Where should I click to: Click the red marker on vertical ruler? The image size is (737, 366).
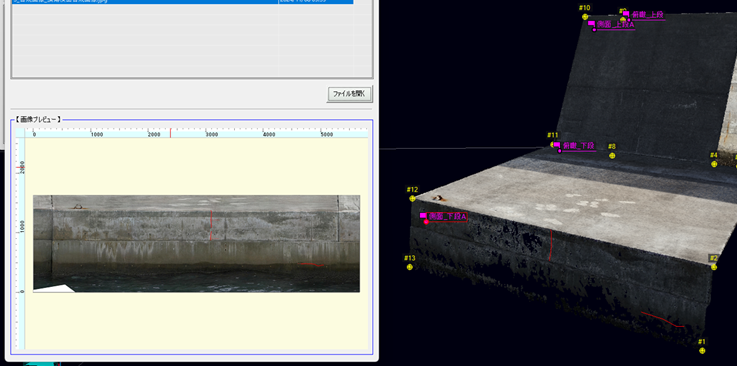click(x=19, y=167)
